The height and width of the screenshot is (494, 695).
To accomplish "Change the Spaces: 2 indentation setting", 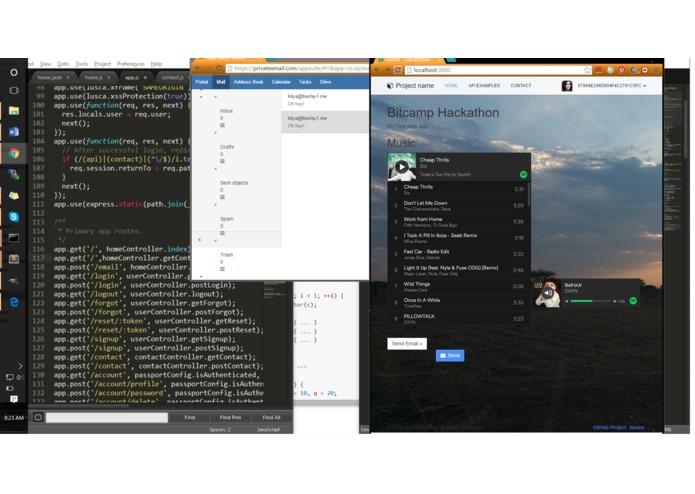I will [219, 430].
